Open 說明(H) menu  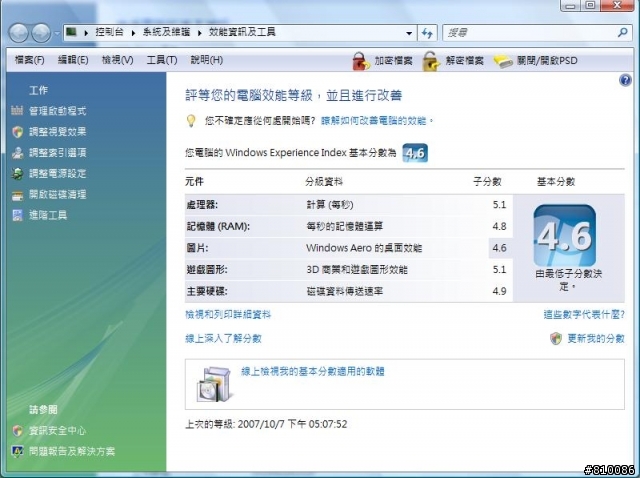point(207,60)
